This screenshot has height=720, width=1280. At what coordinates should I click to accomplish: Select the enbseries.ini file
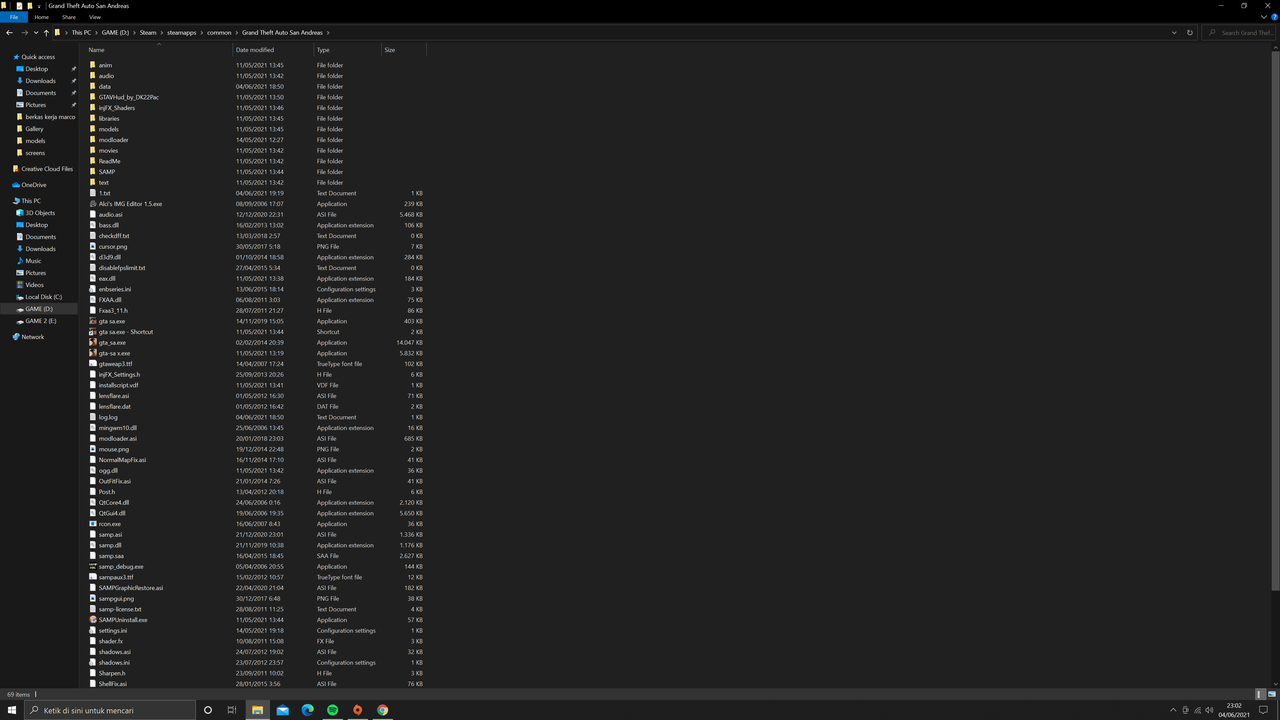click(114, 289)
